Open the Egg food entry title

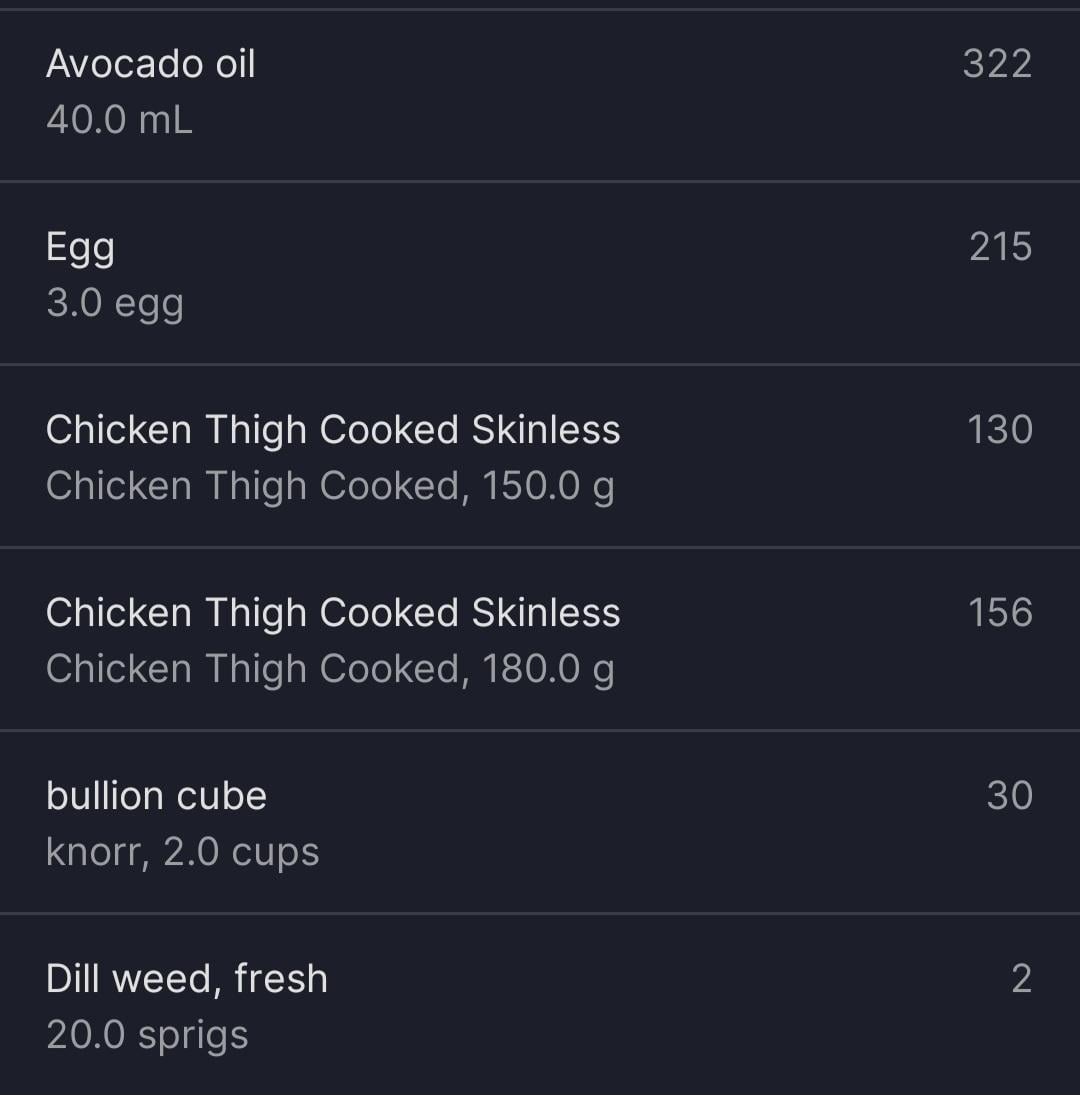80,247
